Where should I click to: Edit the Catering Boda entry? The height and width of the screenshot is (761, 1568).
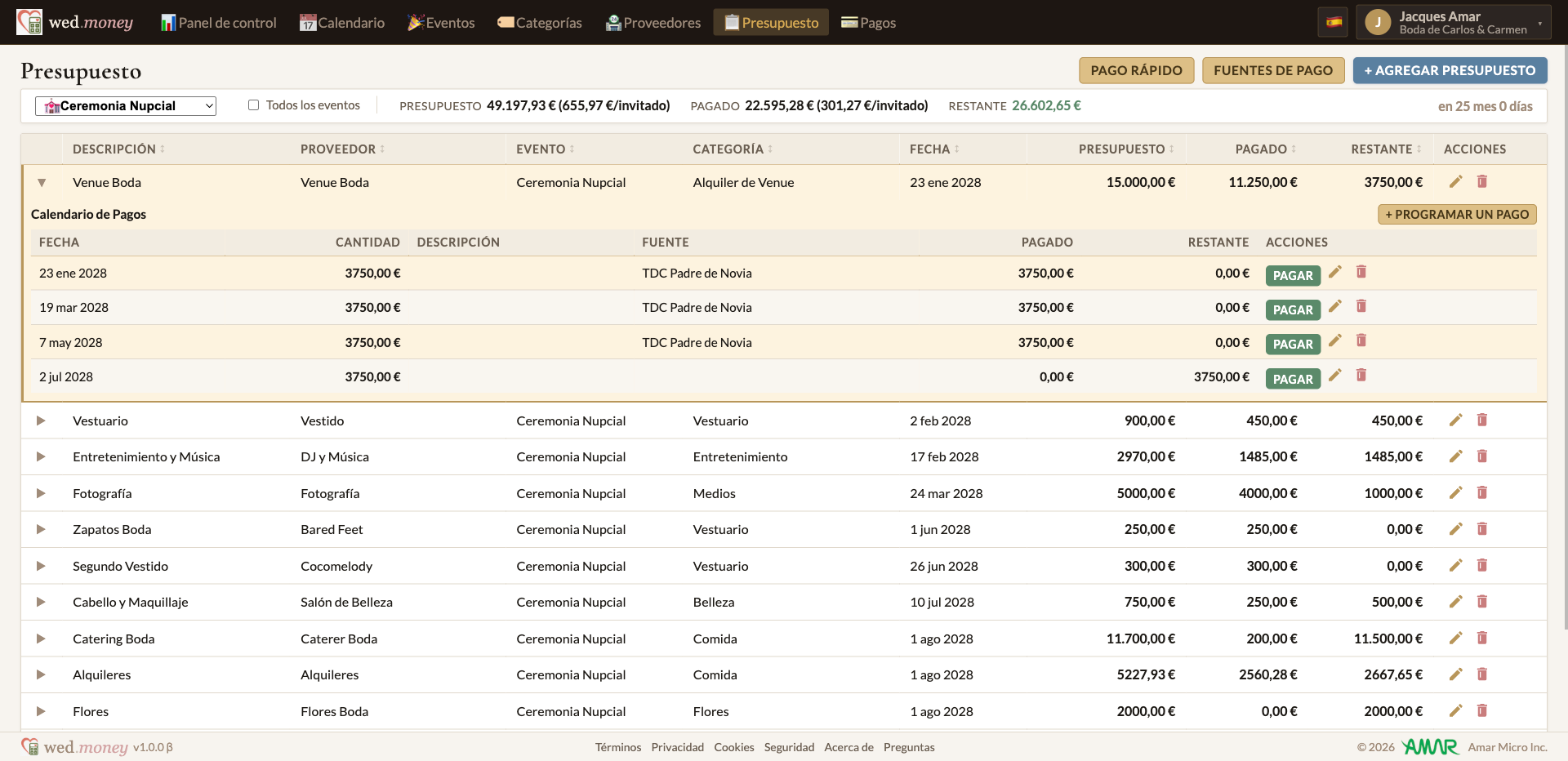(x=1455, y=638)
